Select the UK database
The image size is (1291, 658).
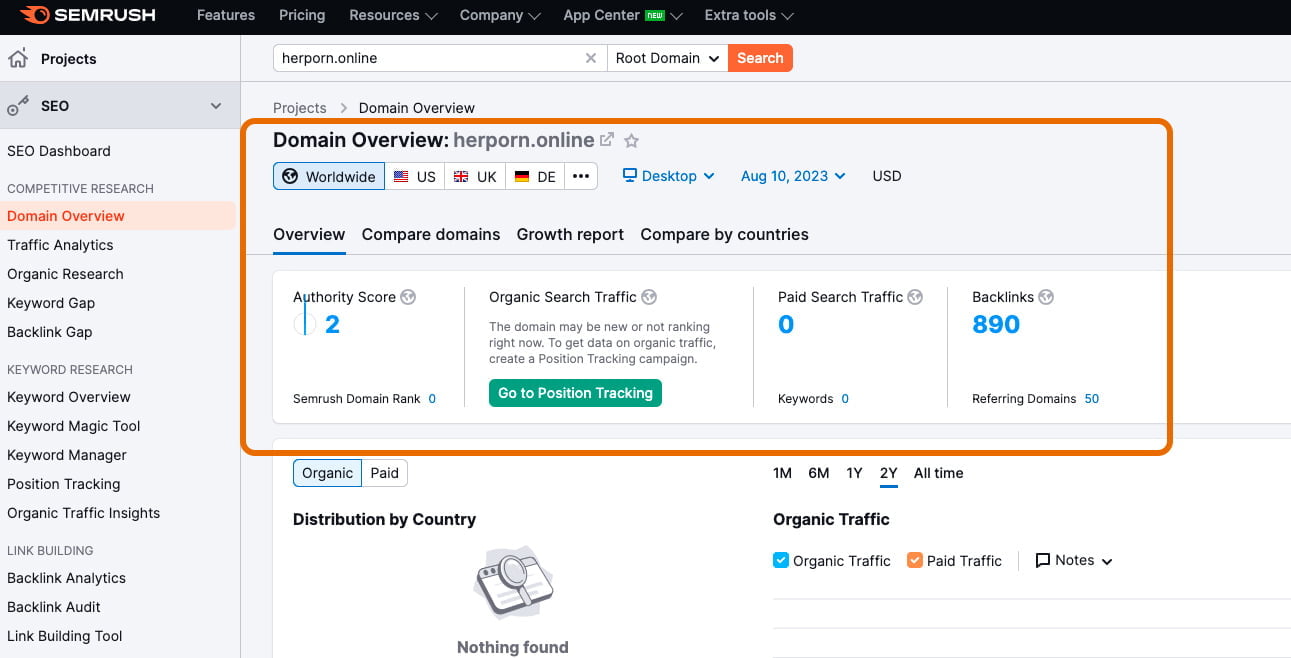pyautogui.click(x=475, y=176)
